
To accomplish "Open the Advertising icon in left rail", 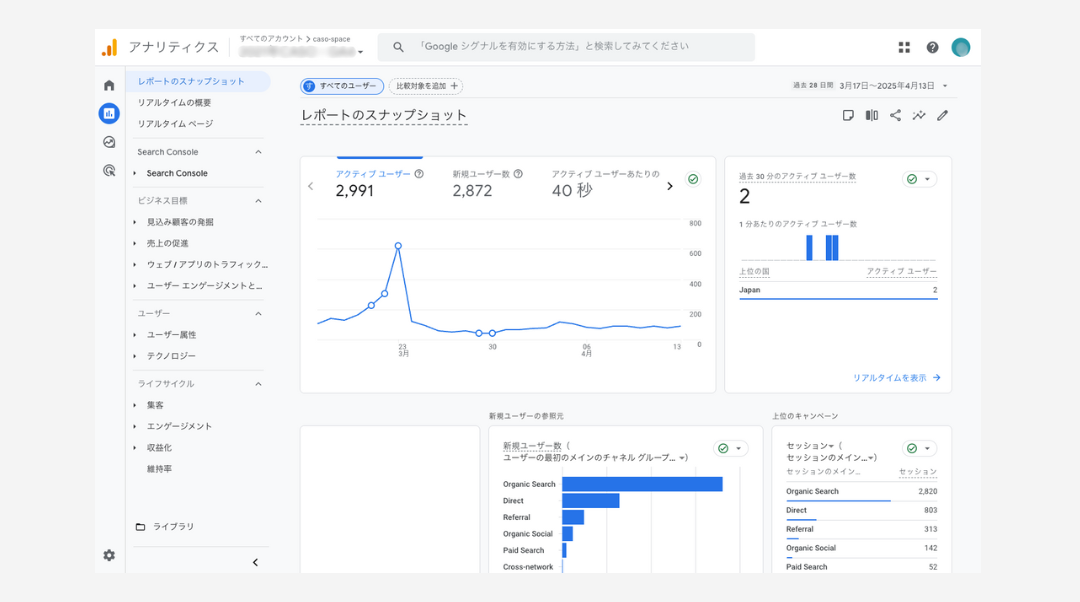I will (109, 170).
